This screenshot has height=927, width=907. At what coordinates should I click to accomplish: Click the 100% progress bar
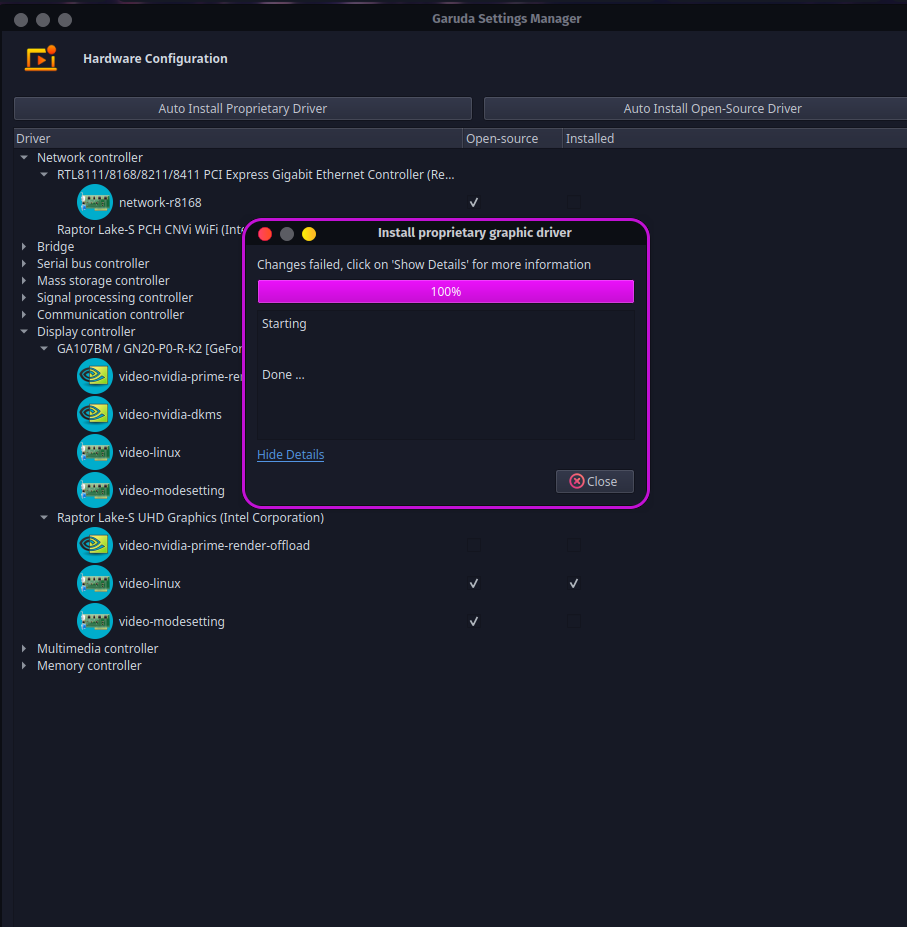point(446,291)
